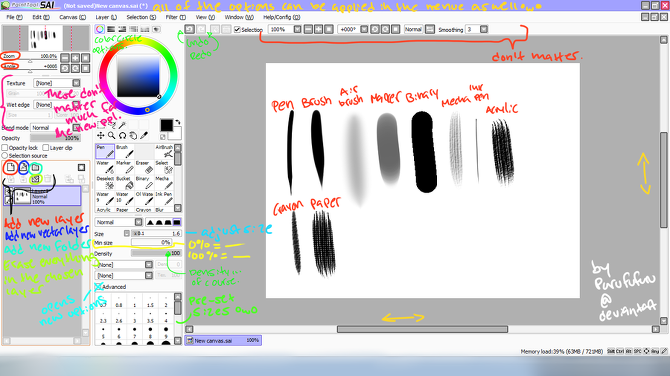Enable the Opacity lock checkbox
Screen dimensions: 670x376
pyautogui.click(x=5, y=147)
